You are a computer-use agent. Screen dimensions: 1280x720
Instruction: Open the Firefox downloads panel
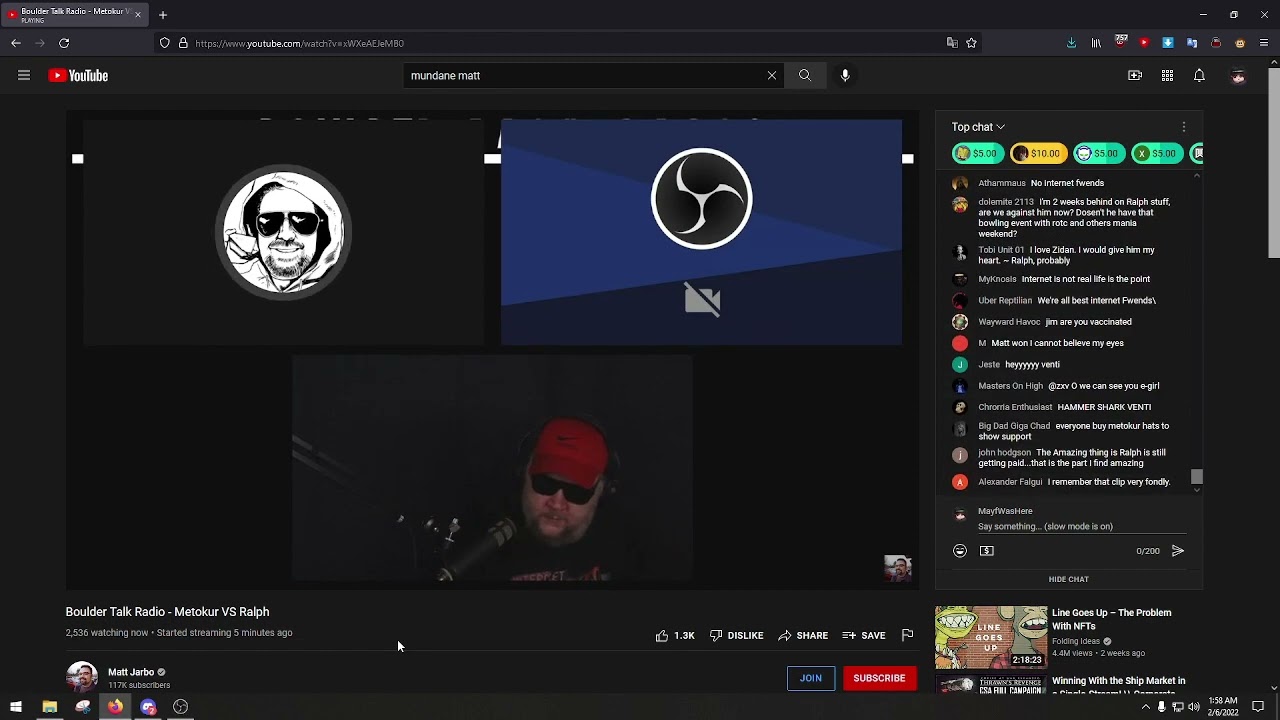tap(1072, 43)
